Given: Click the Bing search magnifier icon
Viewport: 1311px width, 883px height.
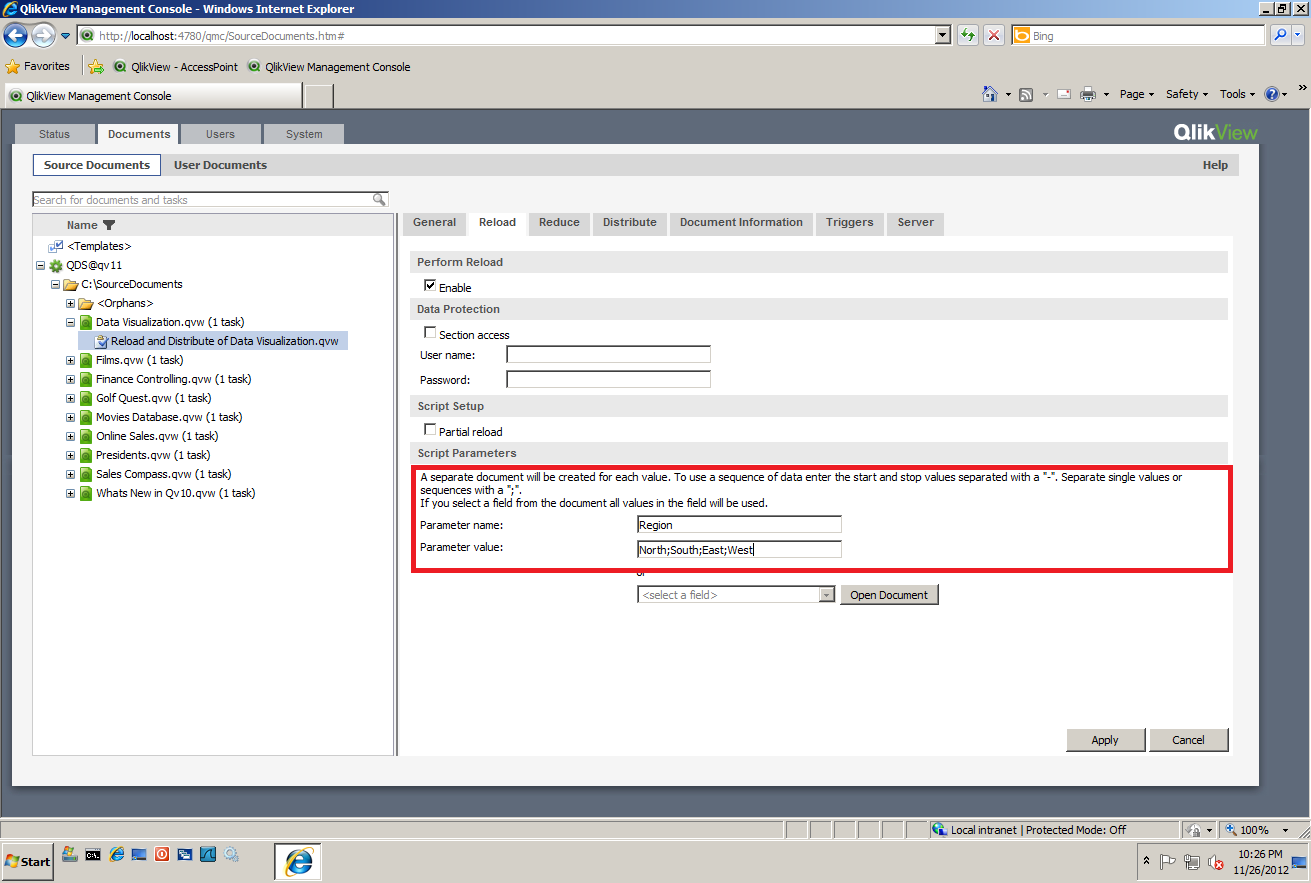Looking at the screenshot, I should tap(1281, 36).
